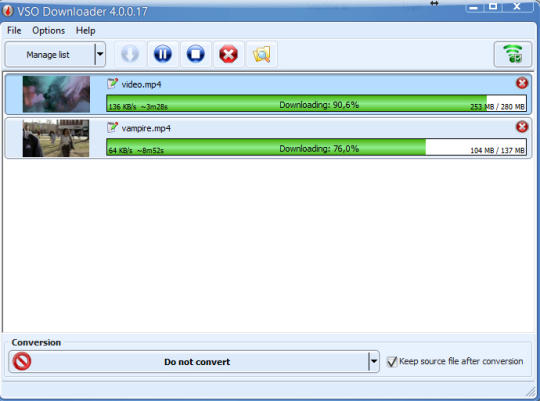Toggle Keep source file after conversion checkbox
The image size is (540, 401).
click(x=392, y=362)
